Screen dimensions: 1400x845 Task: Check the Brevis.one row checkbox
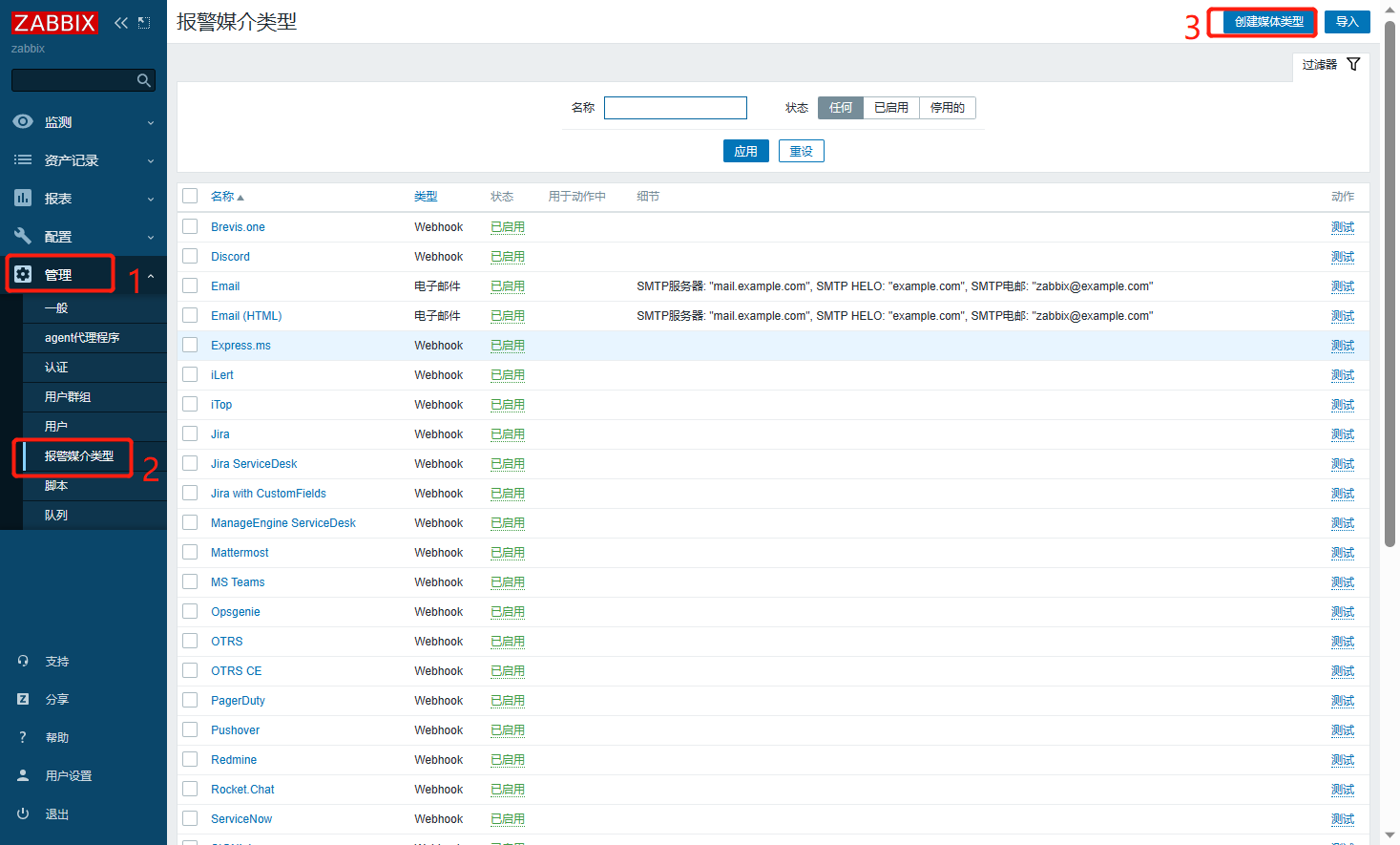tap(190, 226)
